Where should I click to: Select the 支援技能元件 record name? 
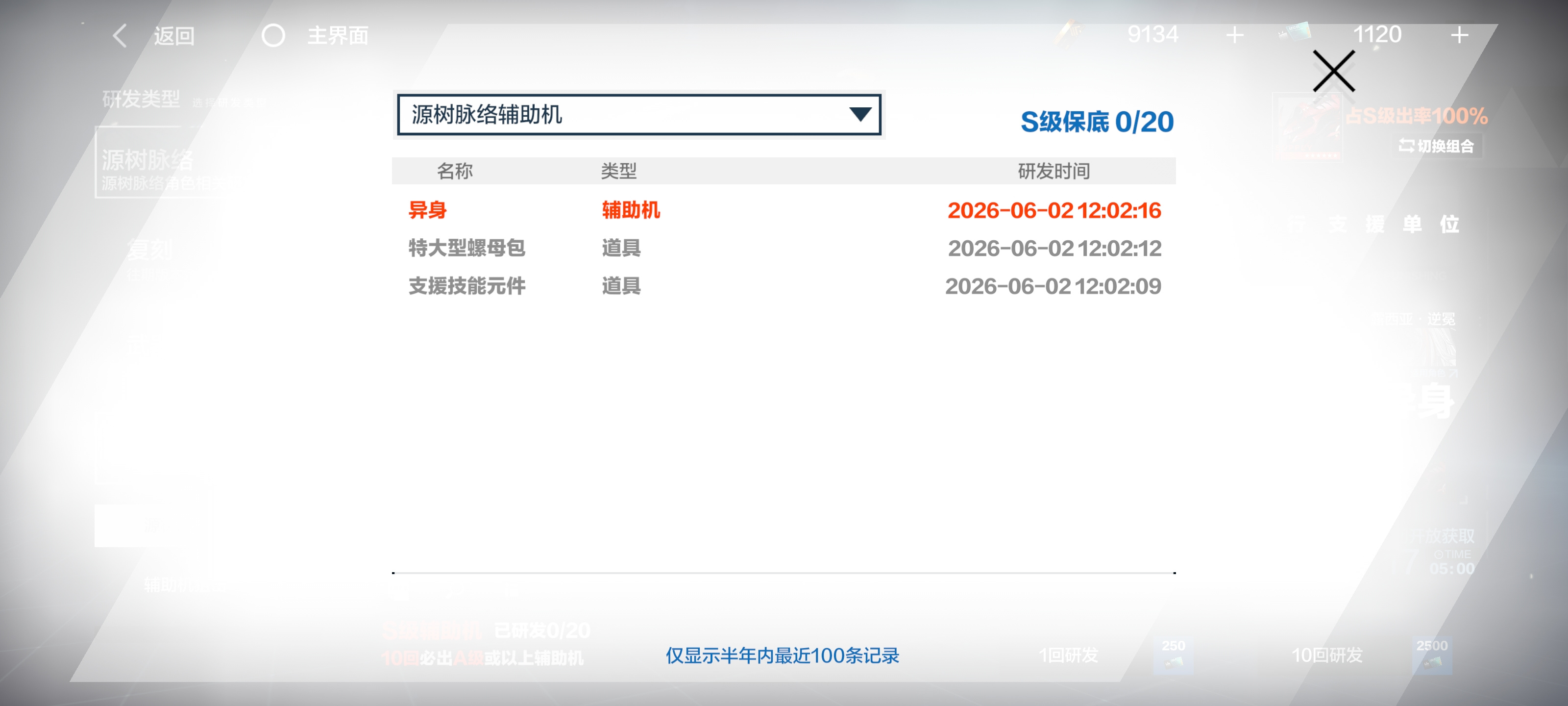click(467, 286)
